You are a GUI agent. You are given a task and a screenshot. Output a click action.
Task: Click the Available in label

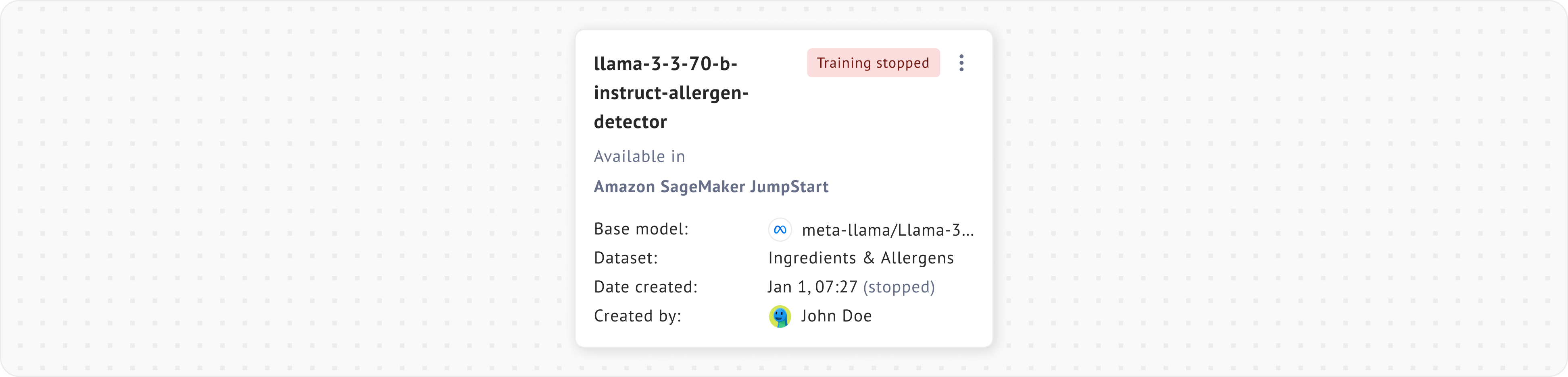coord(639,157)
